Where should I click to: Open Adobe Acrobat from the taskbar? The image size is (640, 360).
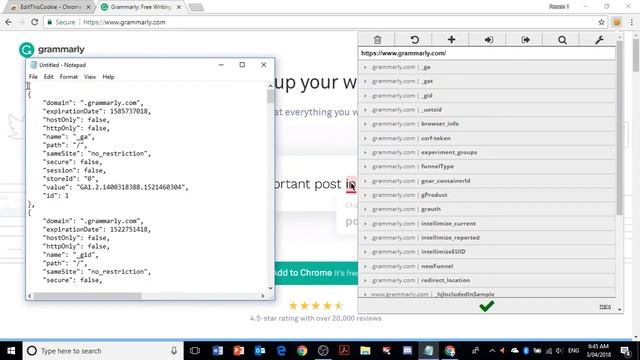click(x=344, y=351)
